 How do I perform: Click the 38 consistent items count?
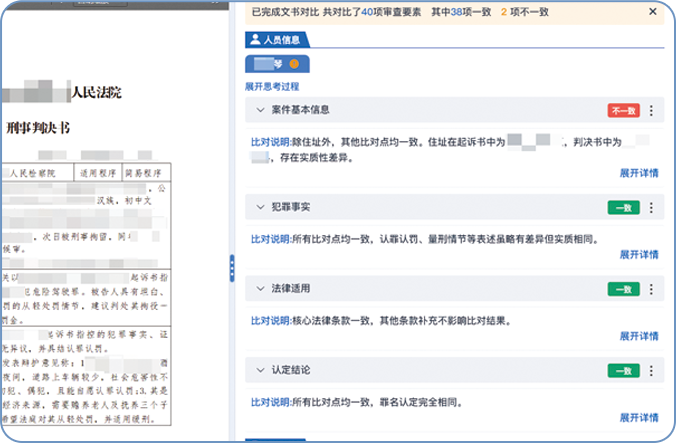[456, 12]
